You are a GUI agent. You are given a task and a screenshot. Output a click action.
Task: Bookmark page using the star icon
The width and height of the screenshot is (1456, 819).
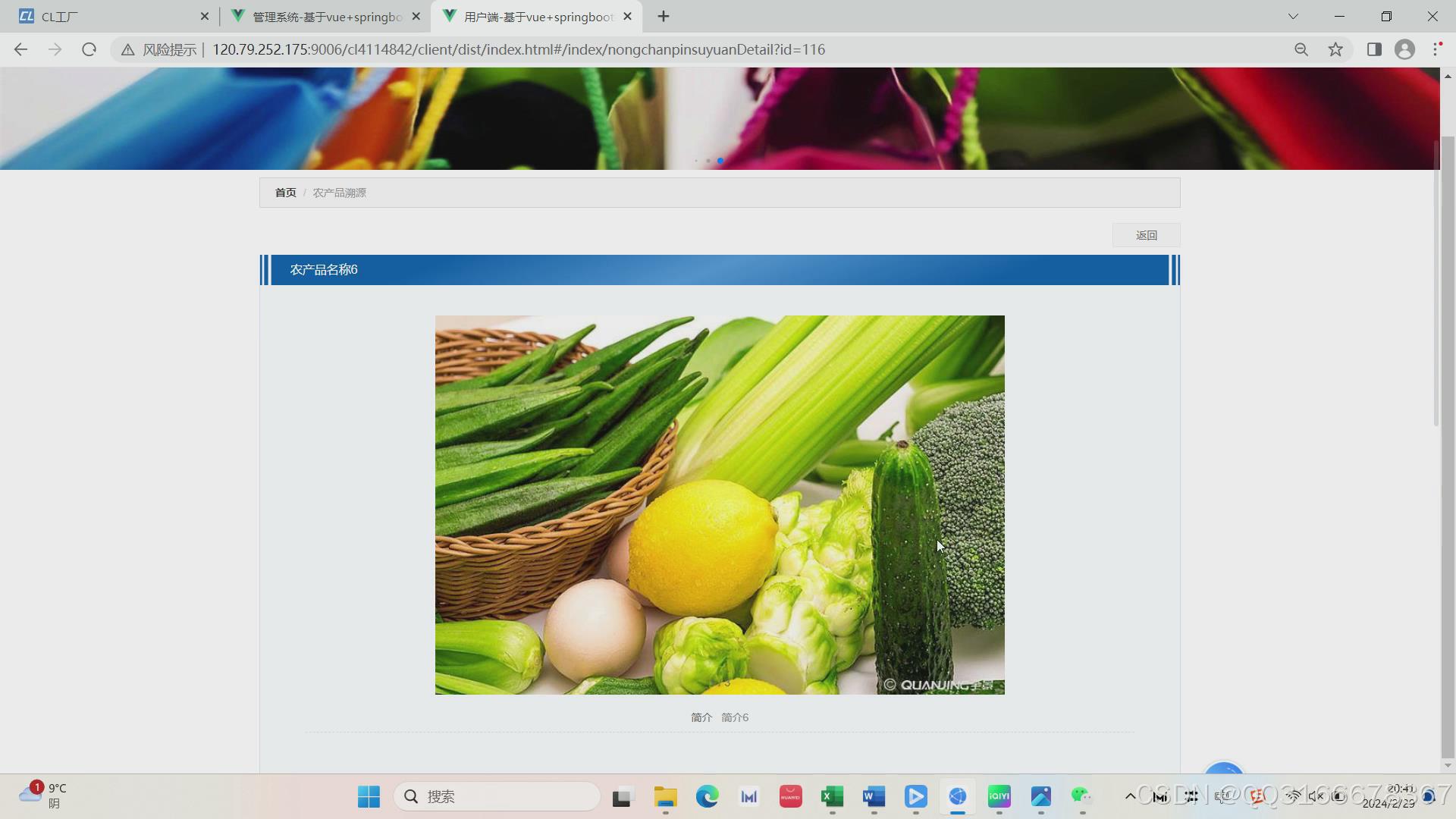(x=1335, y=49)
